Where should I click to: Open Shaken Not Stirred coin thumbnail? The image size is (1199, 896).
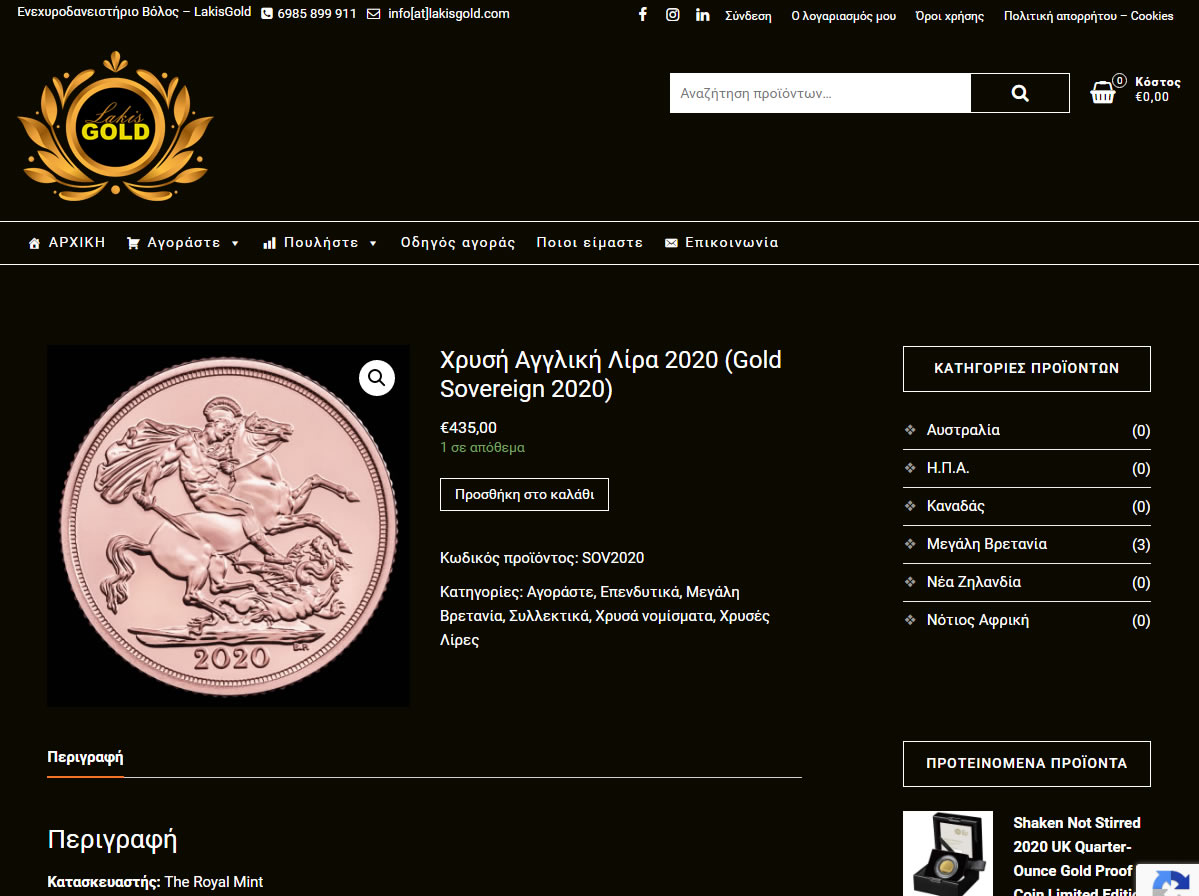pos(948,853)
